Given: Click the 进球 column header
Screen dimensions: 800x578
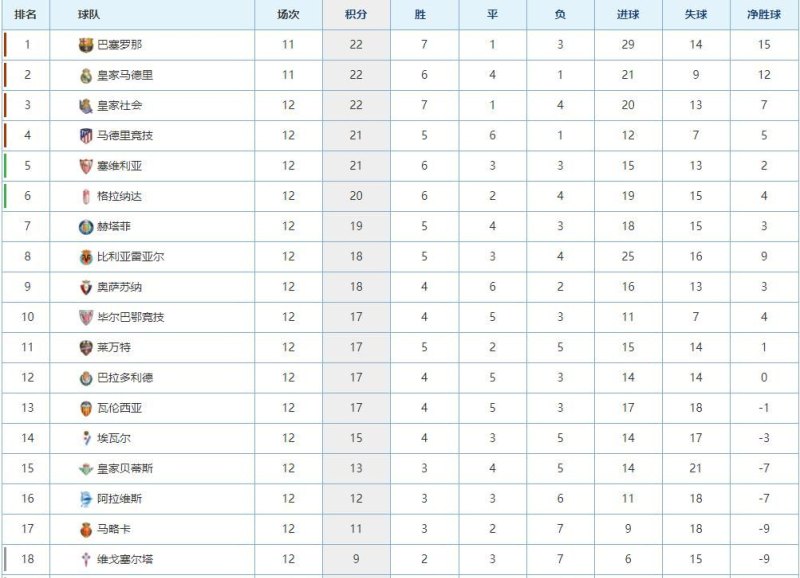Looking at the screenshot, I should pyautogui.click(x=628, y=15).
